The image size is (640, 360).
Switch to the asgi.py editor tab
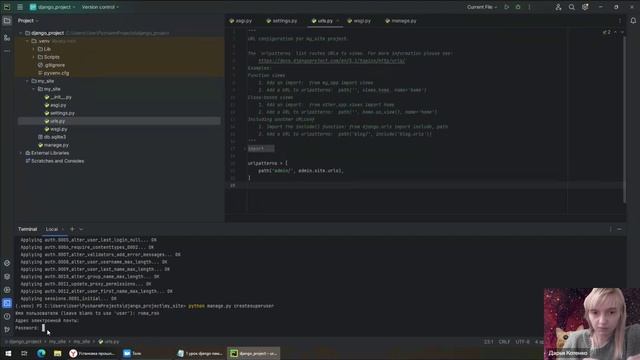click(x=240, y=21)
